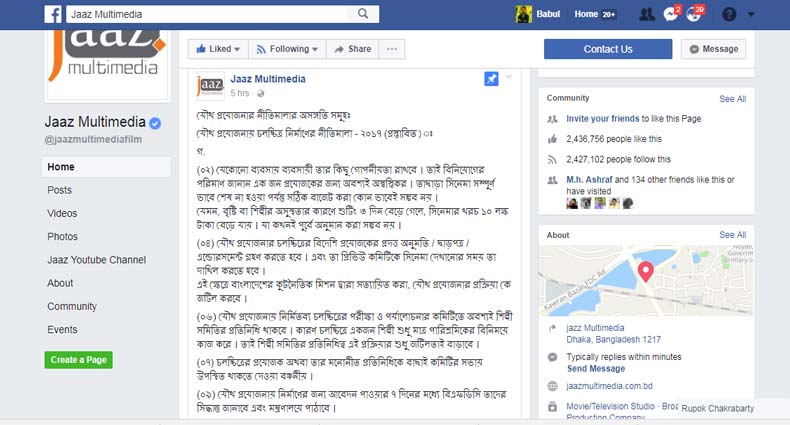Click the search magnifier icon
Screen dimensions: 790x425
click(x=363, y=14)
